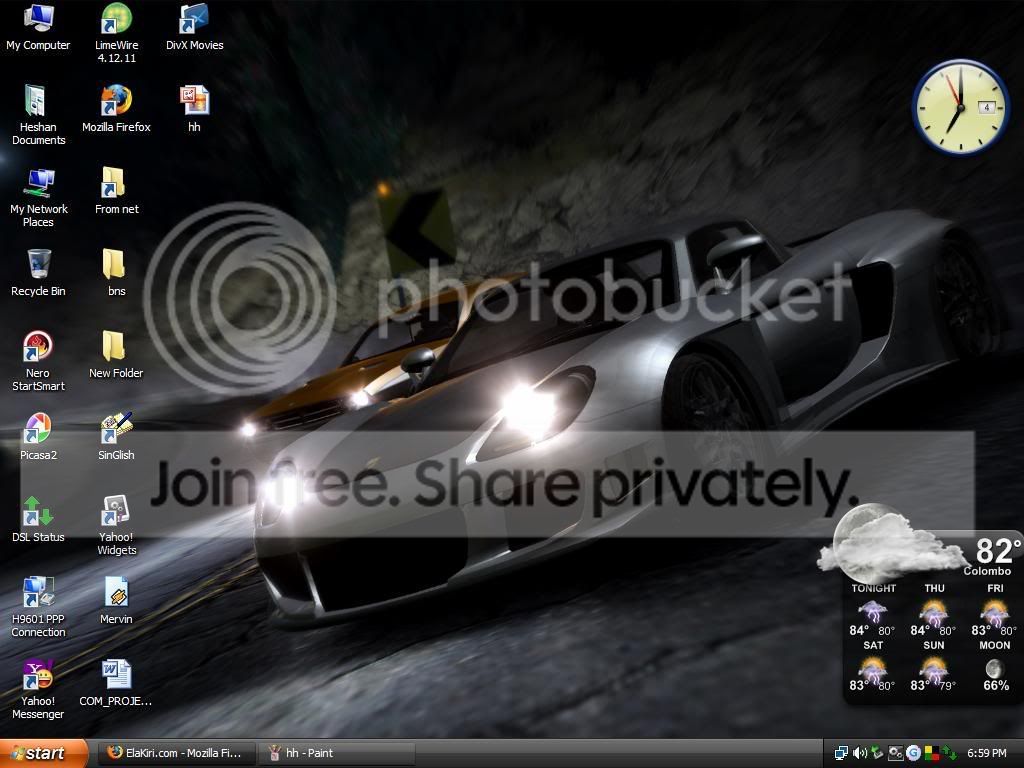The width and height of the screenshot is (1024, 768).
Task: Select the COM_PROJE... Word document
Action: coord(116,683)
